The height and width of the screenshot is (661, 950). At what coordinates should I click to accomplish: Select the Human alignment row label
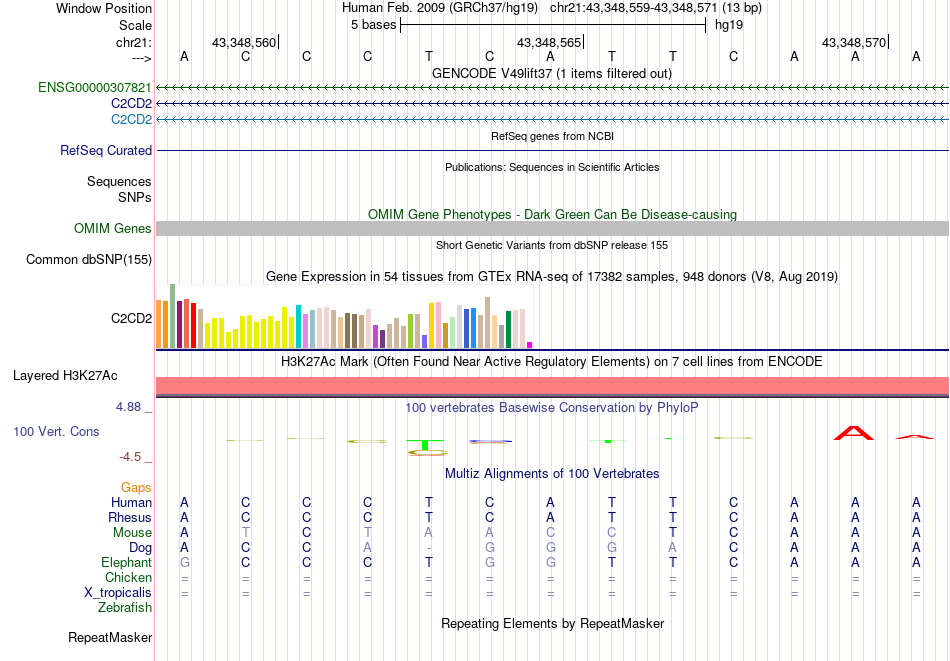[x=131, y=503]
